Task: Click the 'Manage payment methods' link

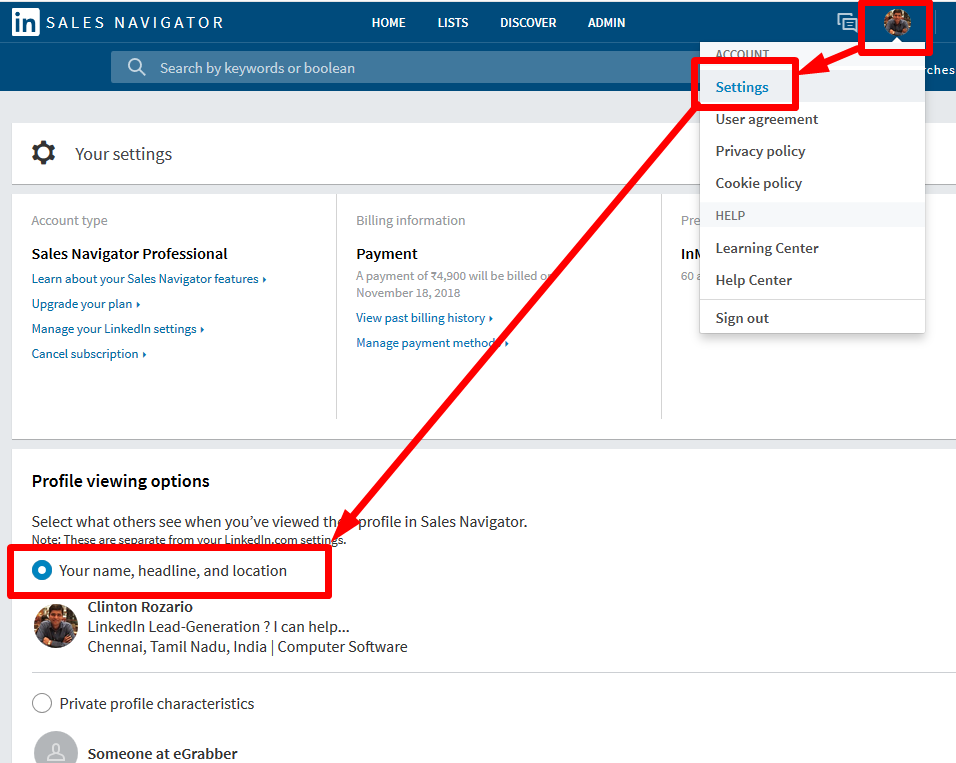Action: 432,343
